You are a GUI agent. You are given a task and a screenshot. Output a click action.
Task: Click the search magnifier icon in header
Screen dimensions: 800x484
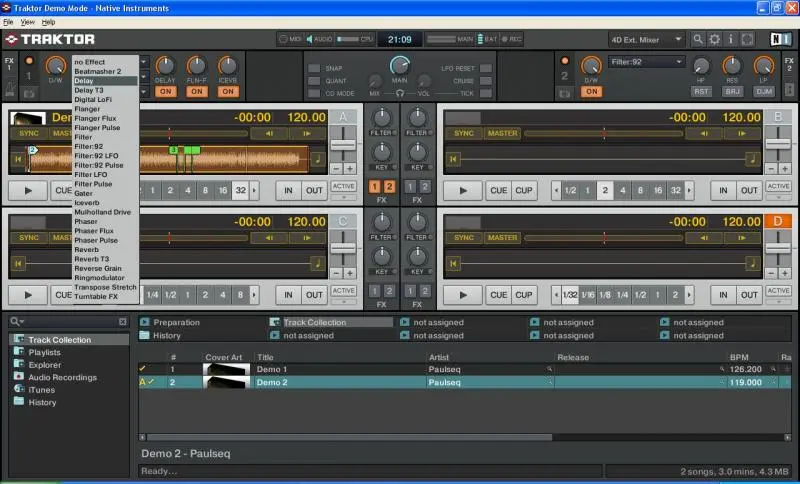[698, 39]
